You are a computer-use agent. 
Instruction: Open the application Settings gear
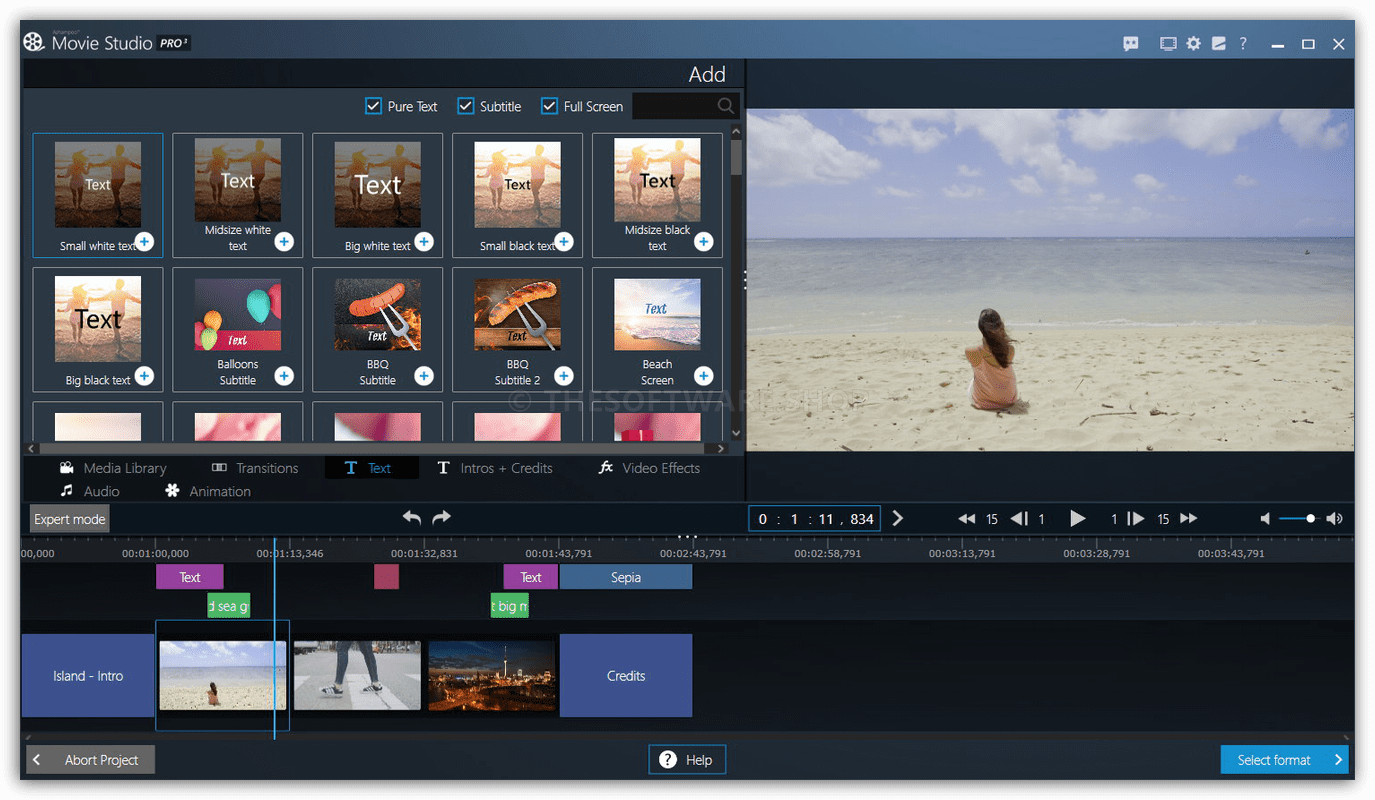(x=1193, y=43)
